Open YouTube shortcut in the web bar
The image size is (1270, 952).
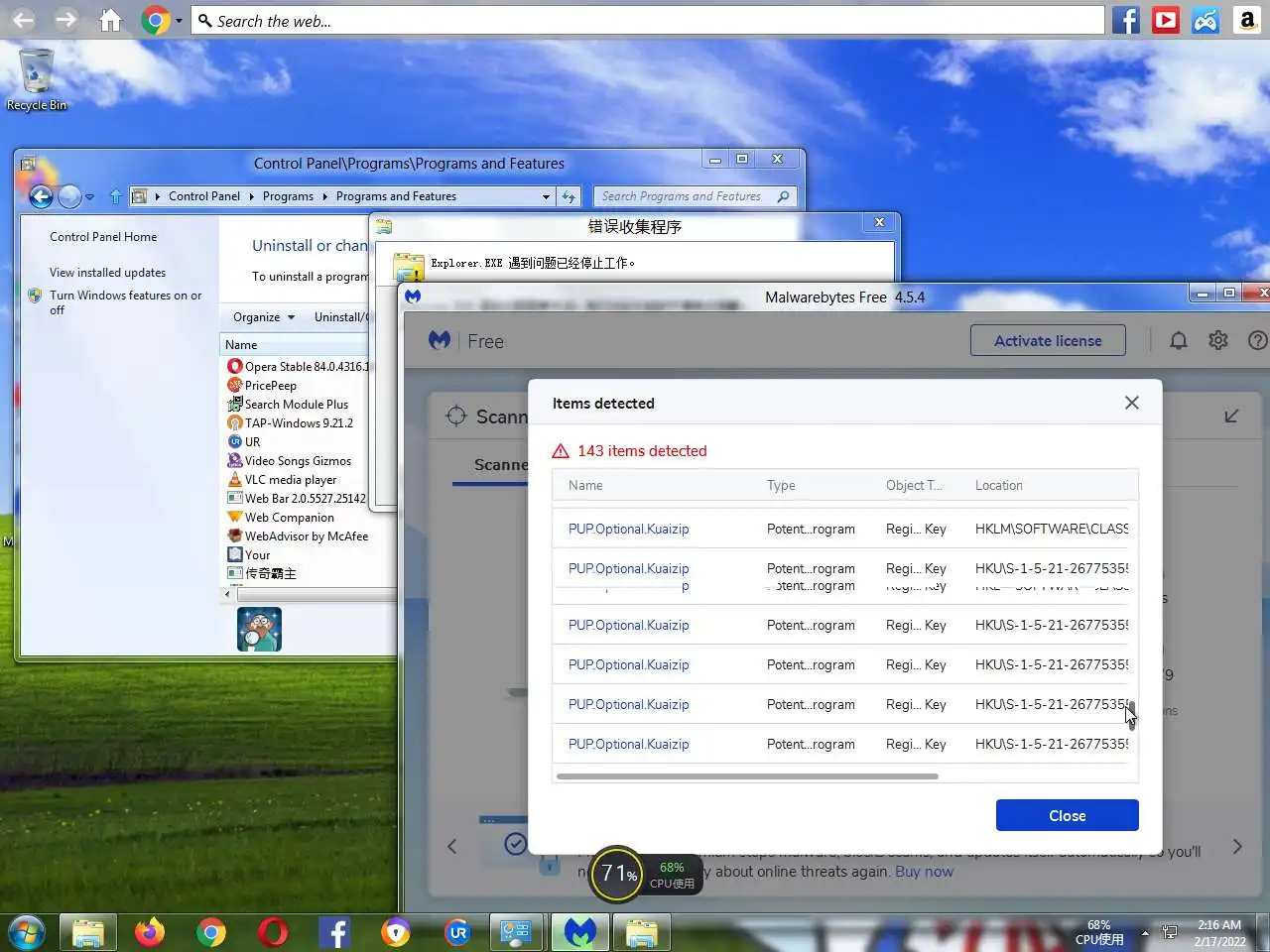pyautogui.click(x=1166, y=20)
